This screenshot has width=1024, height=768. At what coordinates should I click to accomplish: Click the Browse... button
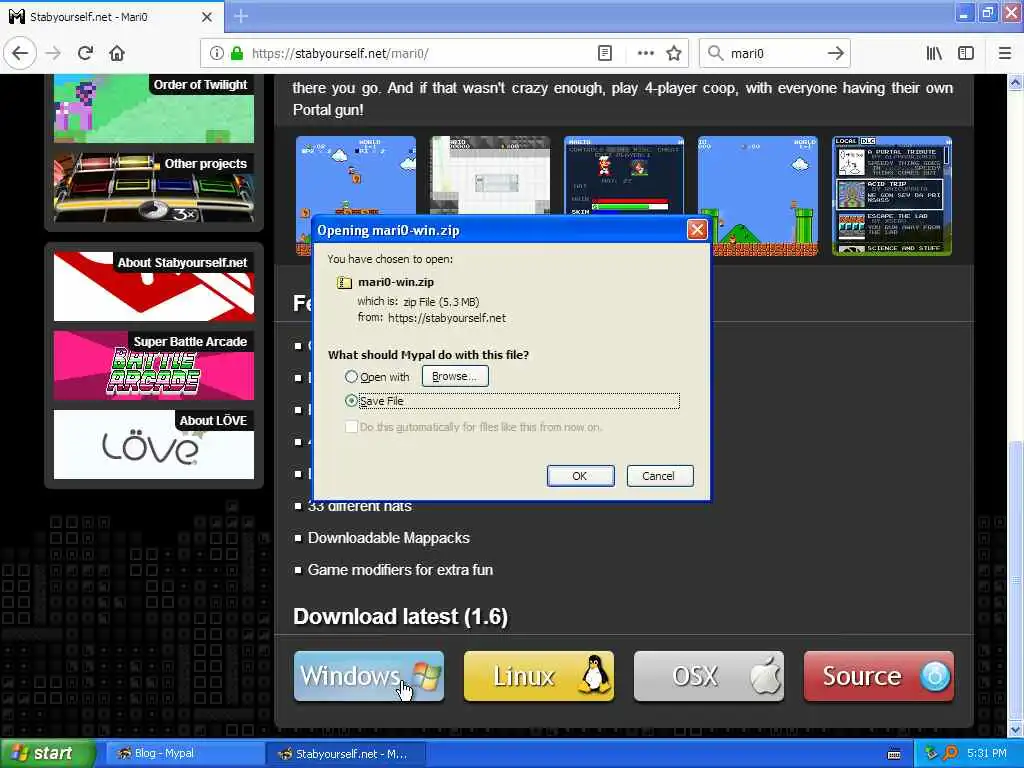[x=455, y=377]
